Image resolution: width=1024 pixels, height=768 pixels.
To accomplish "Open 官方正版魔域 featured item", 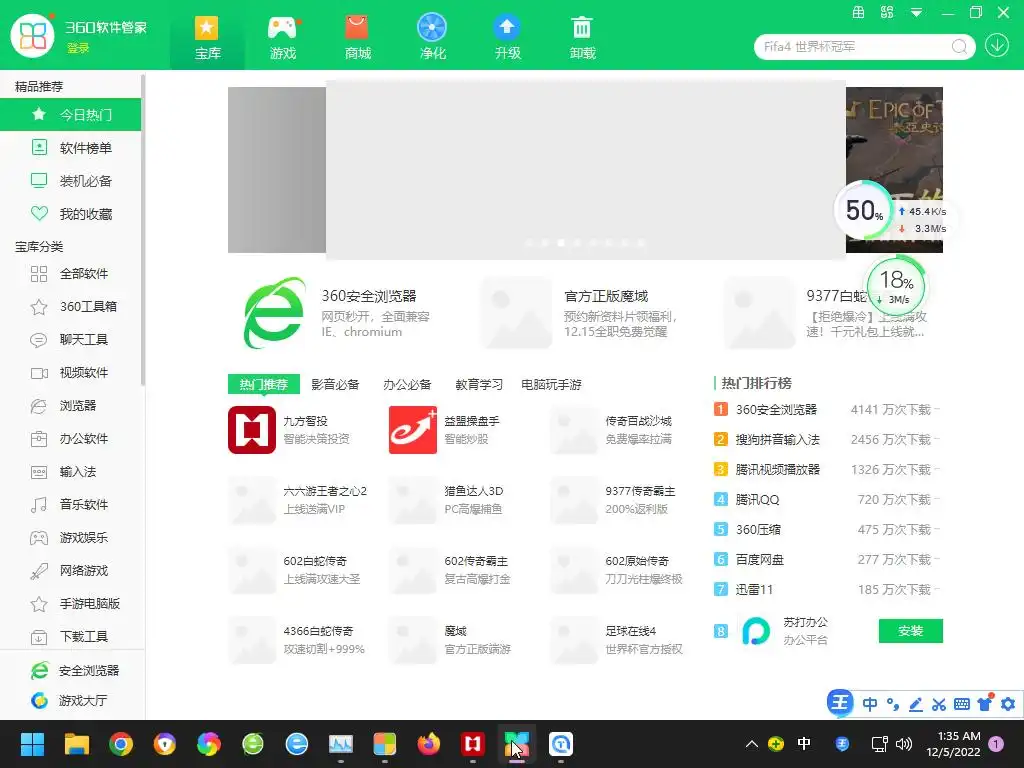I will (582, 313).
